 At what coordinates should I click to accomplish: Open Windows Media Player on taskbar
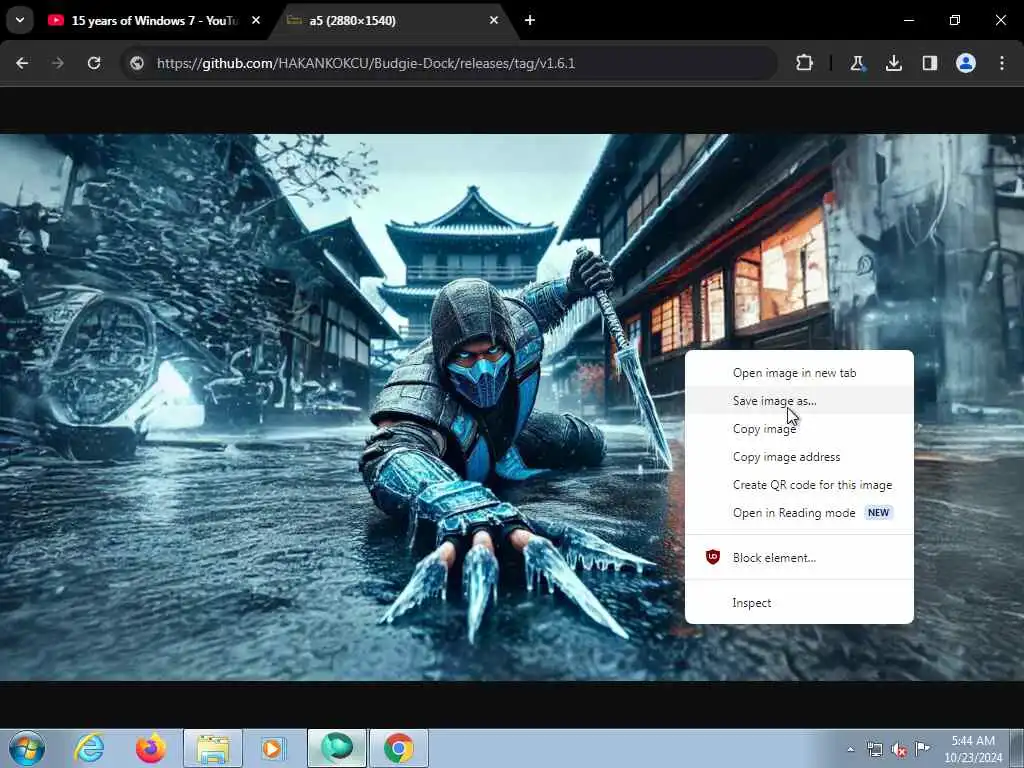pyautogui.click(x=274, y=748)
